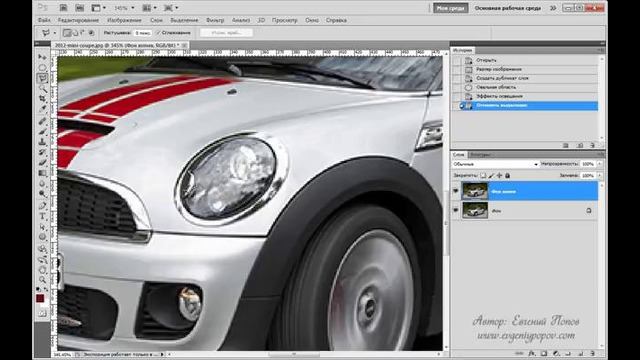The image size is (640, 360).
Task: Open the blend mode dropdown «Обычные»
Action: click(496, 164)
